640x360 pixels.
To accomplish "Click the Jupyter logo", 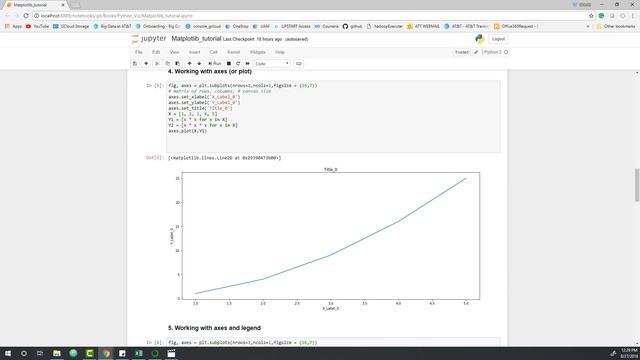I will (149, 39).
